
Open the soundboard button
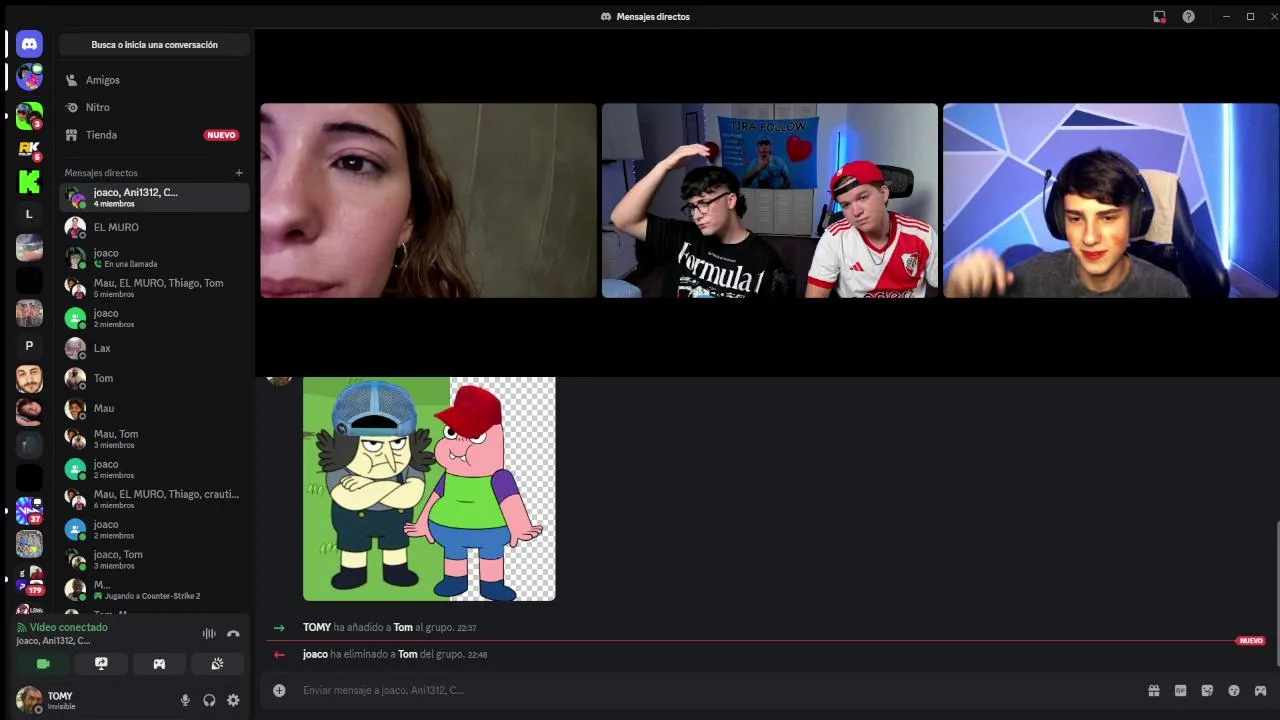pyautogui.click(x=217, y=664)
